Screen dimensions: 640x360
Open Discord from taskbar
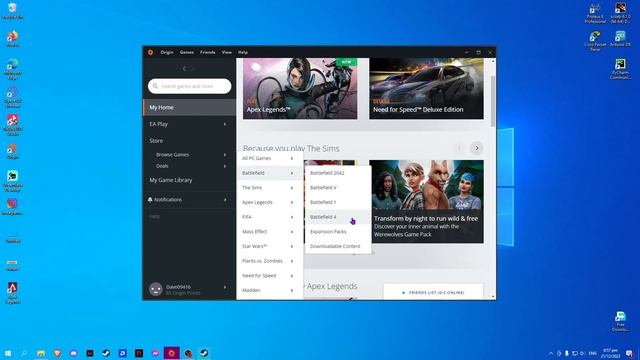[73, 353]
